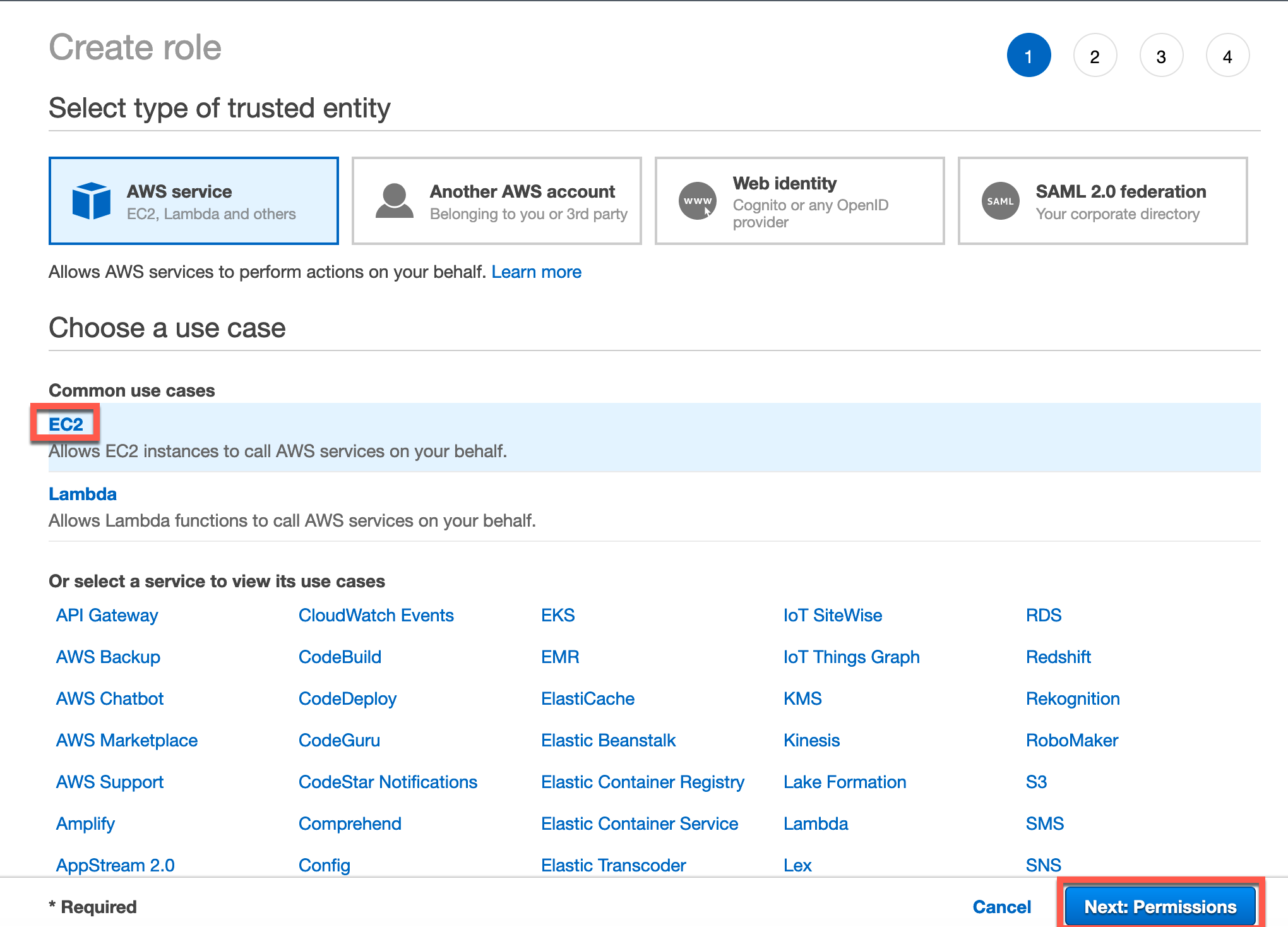The height and width of the screenshot is (927, 1288).
Task: Go to wizard step 4 circle
Action: 1228,56
